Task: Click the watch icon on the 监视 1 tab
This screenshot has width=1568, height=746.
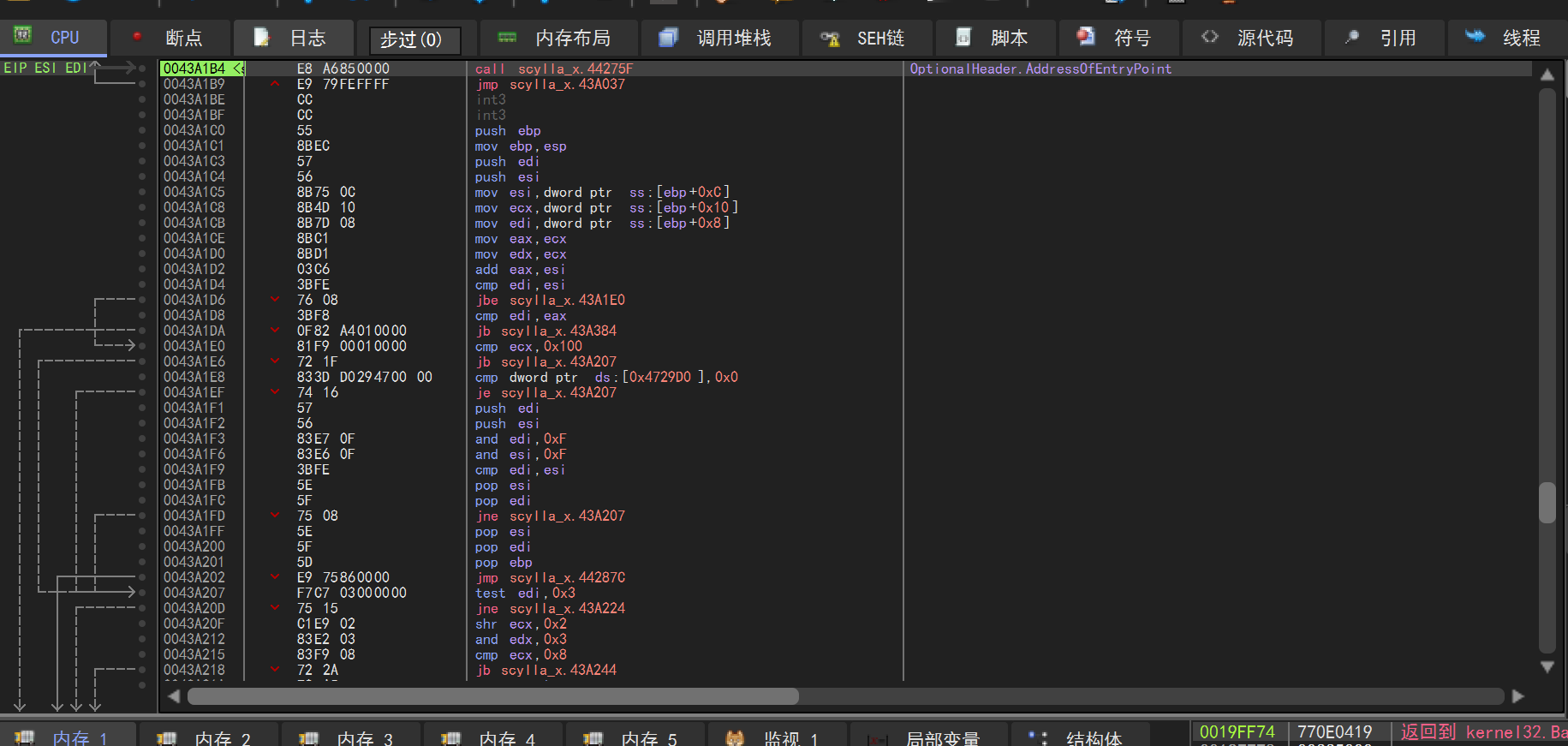Action: [x=735, y=737]
